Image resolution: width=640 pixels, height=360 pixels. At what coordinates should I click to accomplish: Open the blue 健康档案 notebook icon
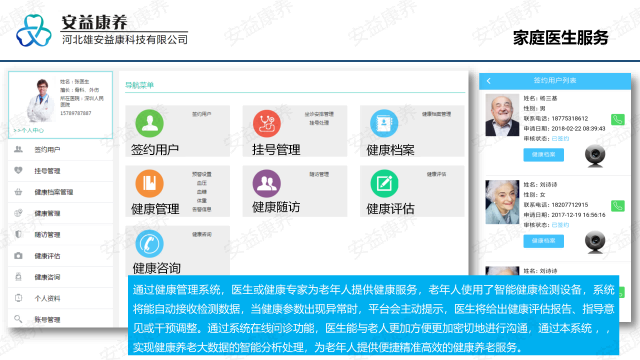(x=384, y=123)
